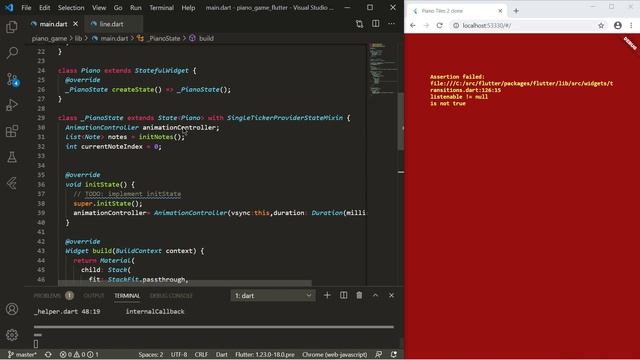Open the Edit menu
This screenshot has height=360, width=640.
click(44, 8)
